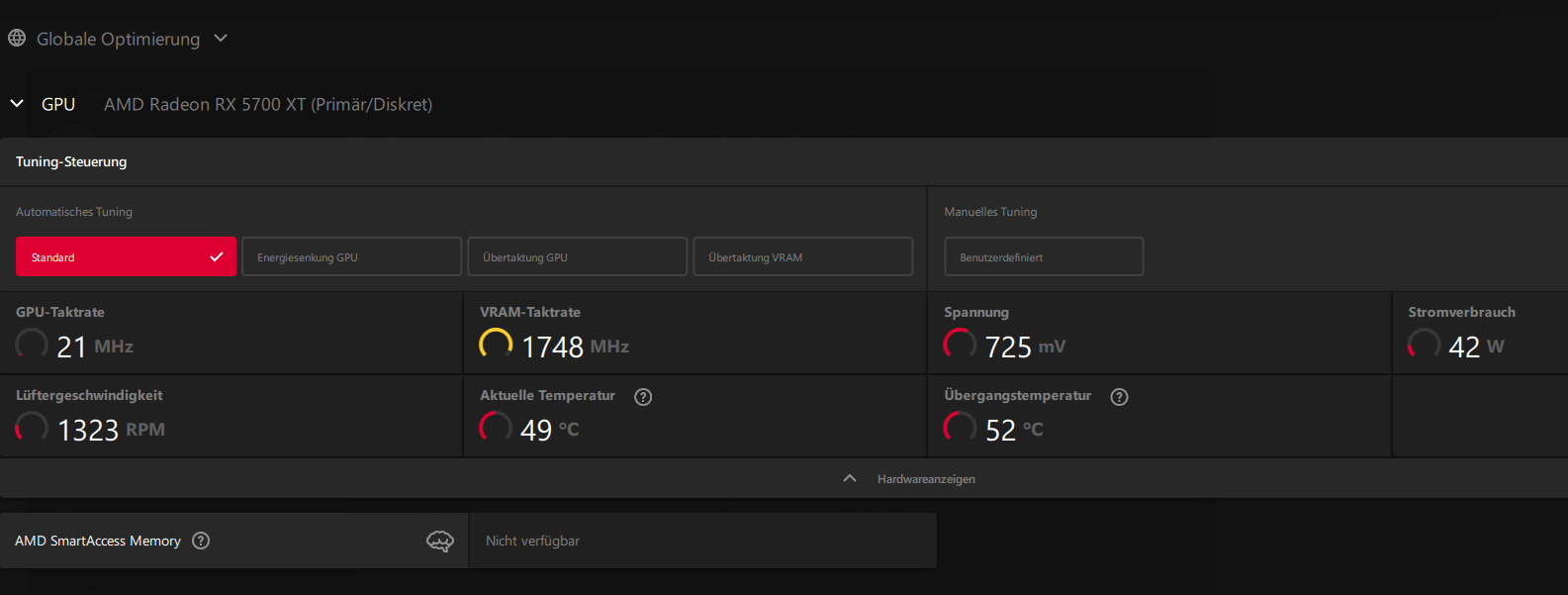Click the Spannung gauge dial
1568x595 pixels.
[960, 344]
